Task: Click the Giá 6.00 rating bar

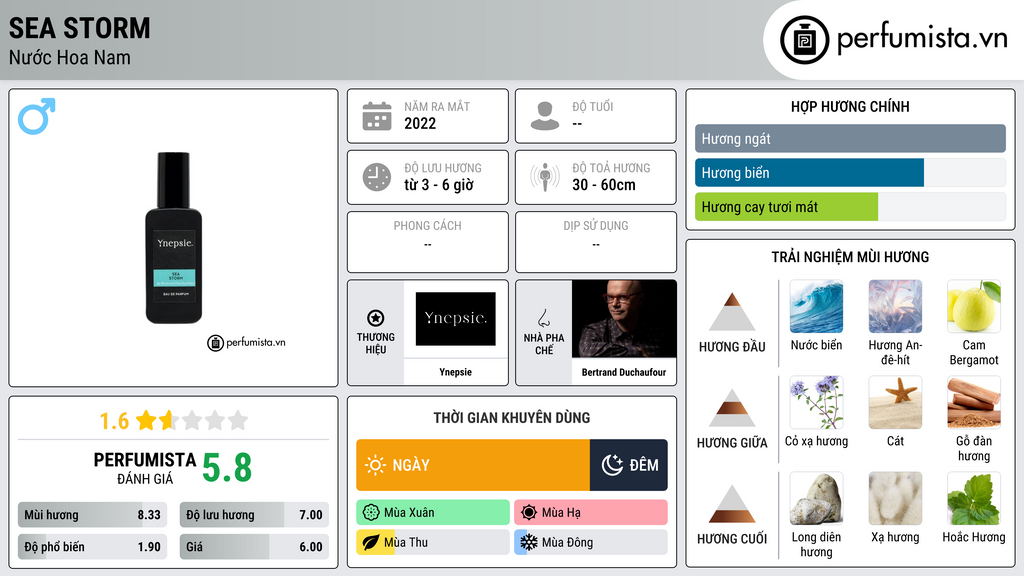Action: pos(254,547)
